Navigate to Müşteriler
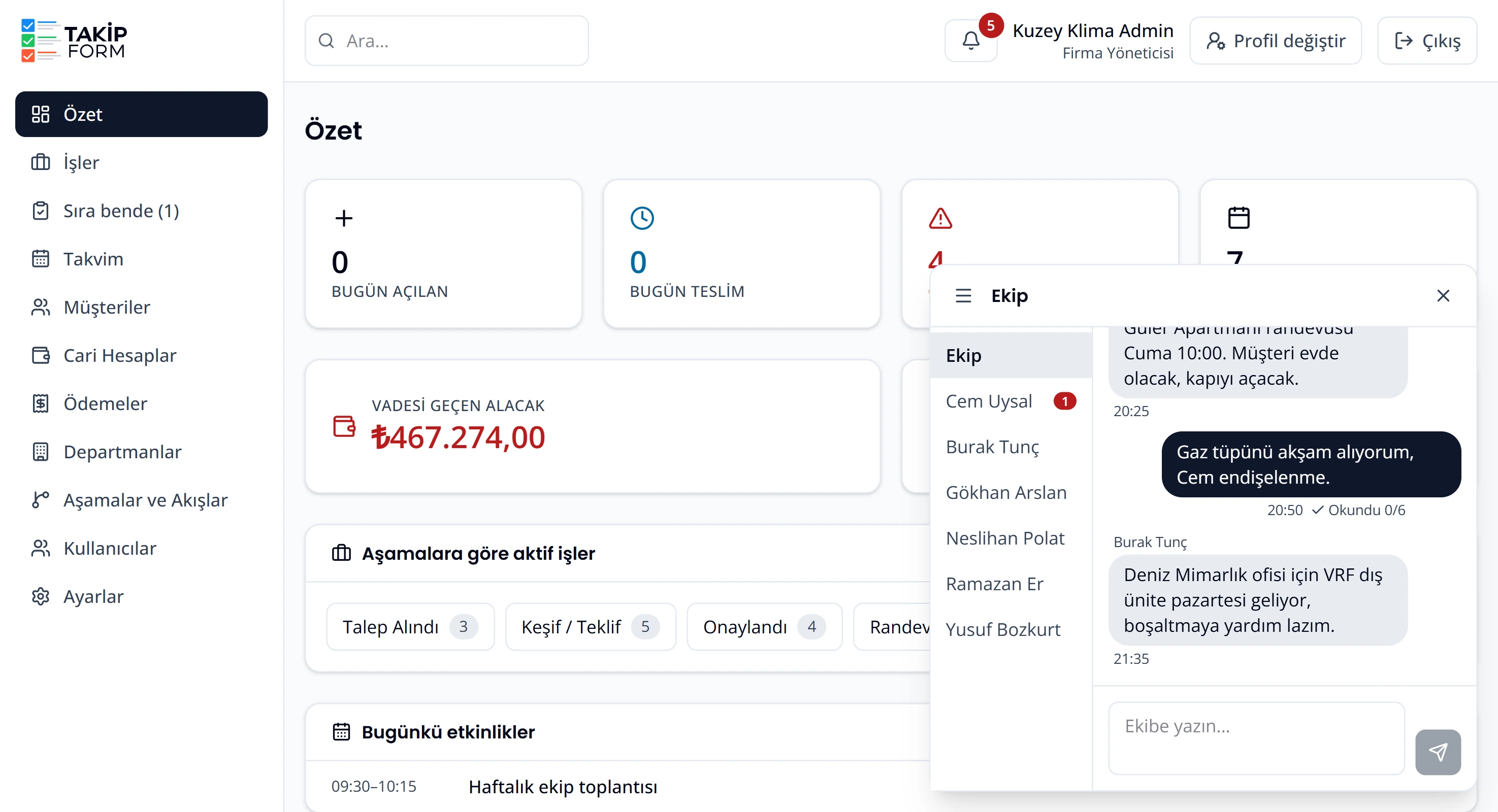 [141, 307]
